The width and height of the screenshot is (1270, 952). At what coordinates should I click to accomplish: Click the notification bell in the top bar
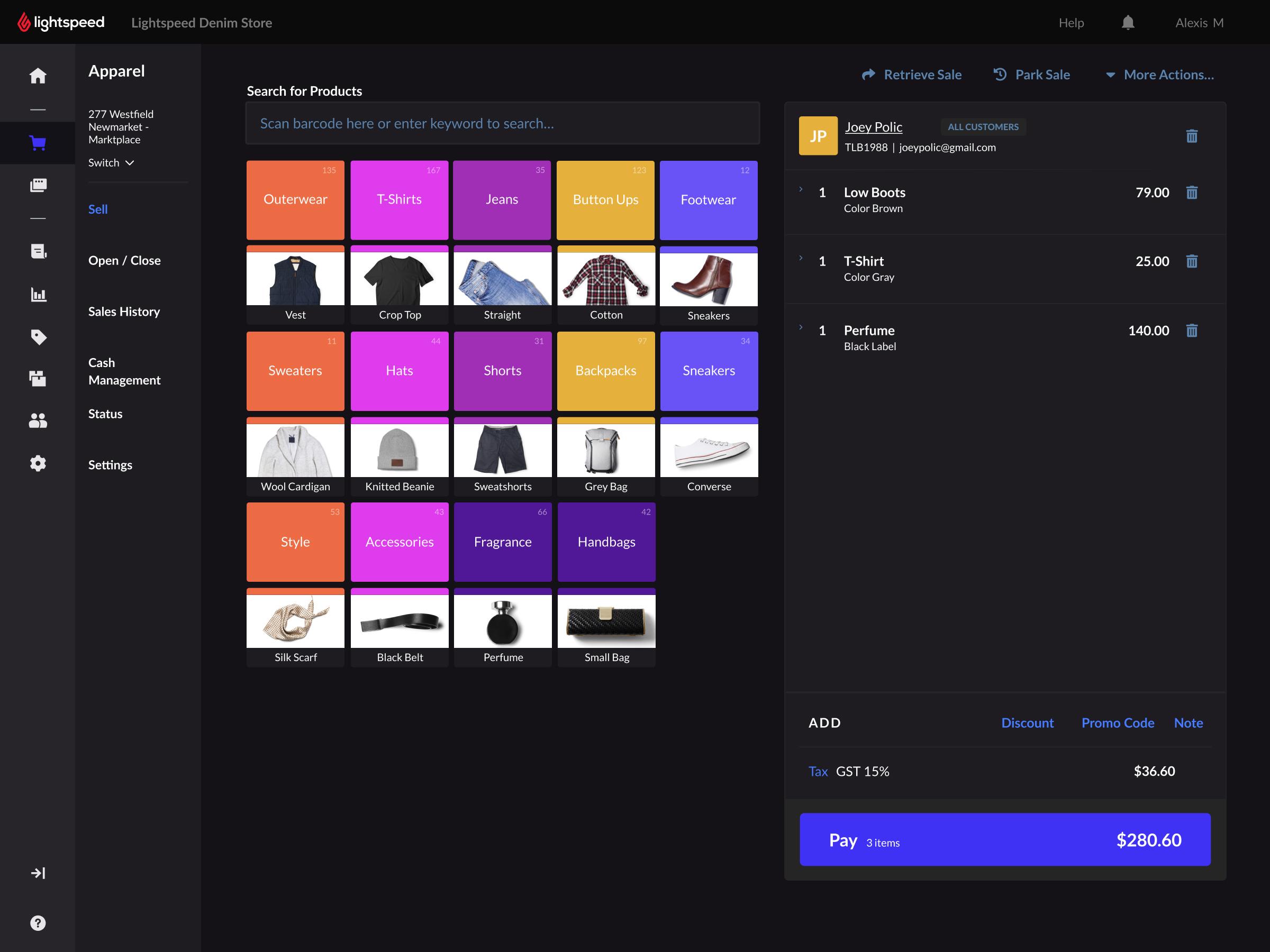pos(1128,22)
